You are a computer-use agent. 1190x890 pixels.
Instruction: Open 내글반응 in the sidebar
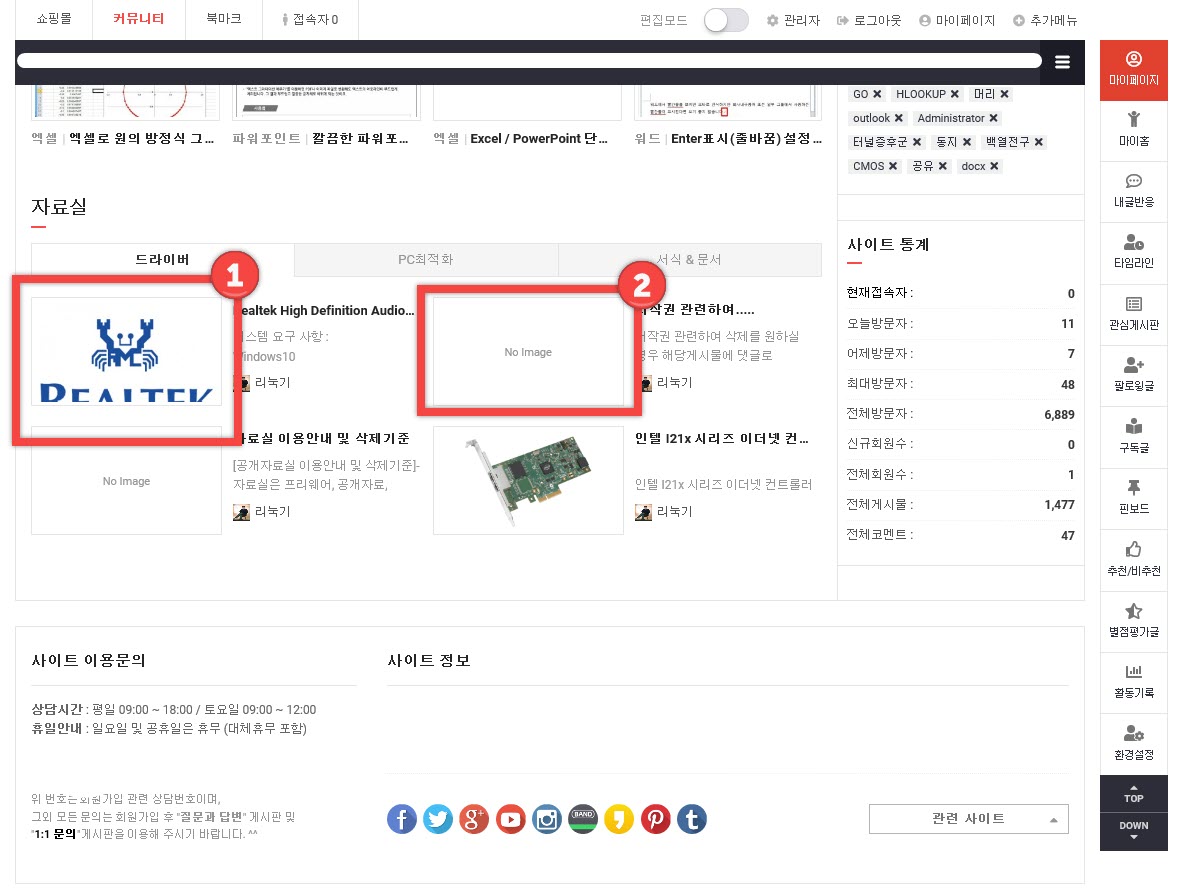tap(1133, 191)
